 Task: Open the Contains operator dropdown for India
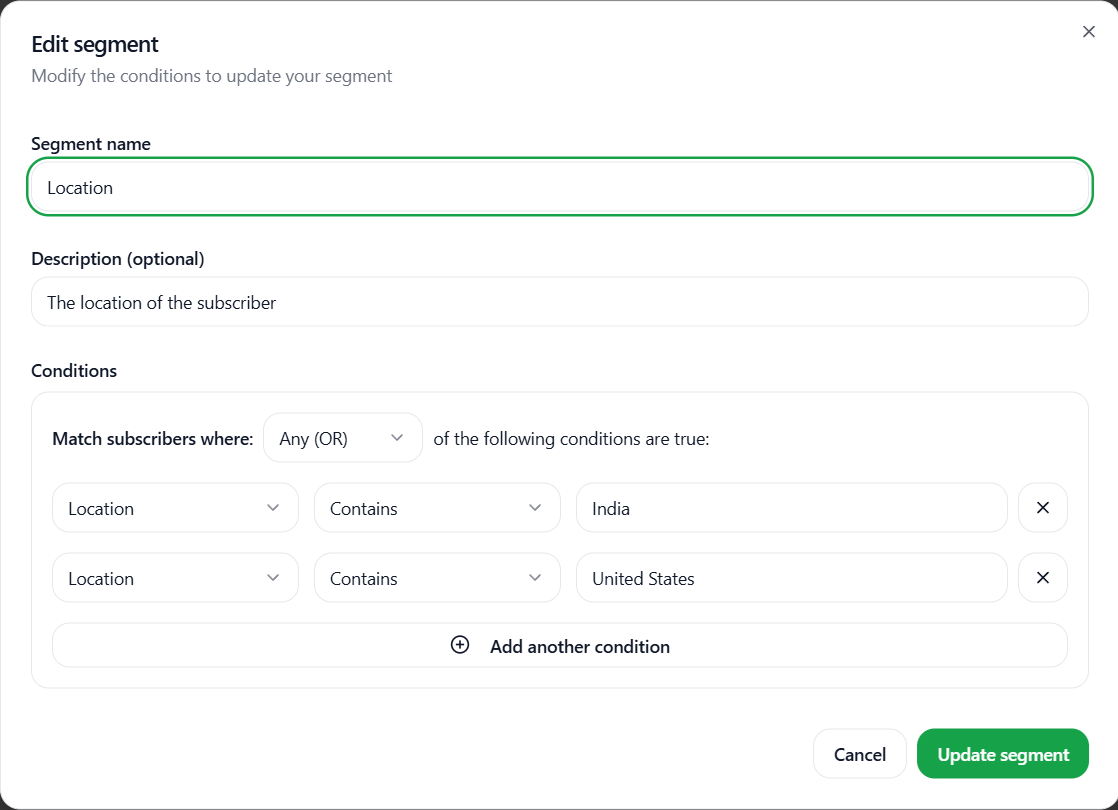pyautogui.click(x=437, y=507)
